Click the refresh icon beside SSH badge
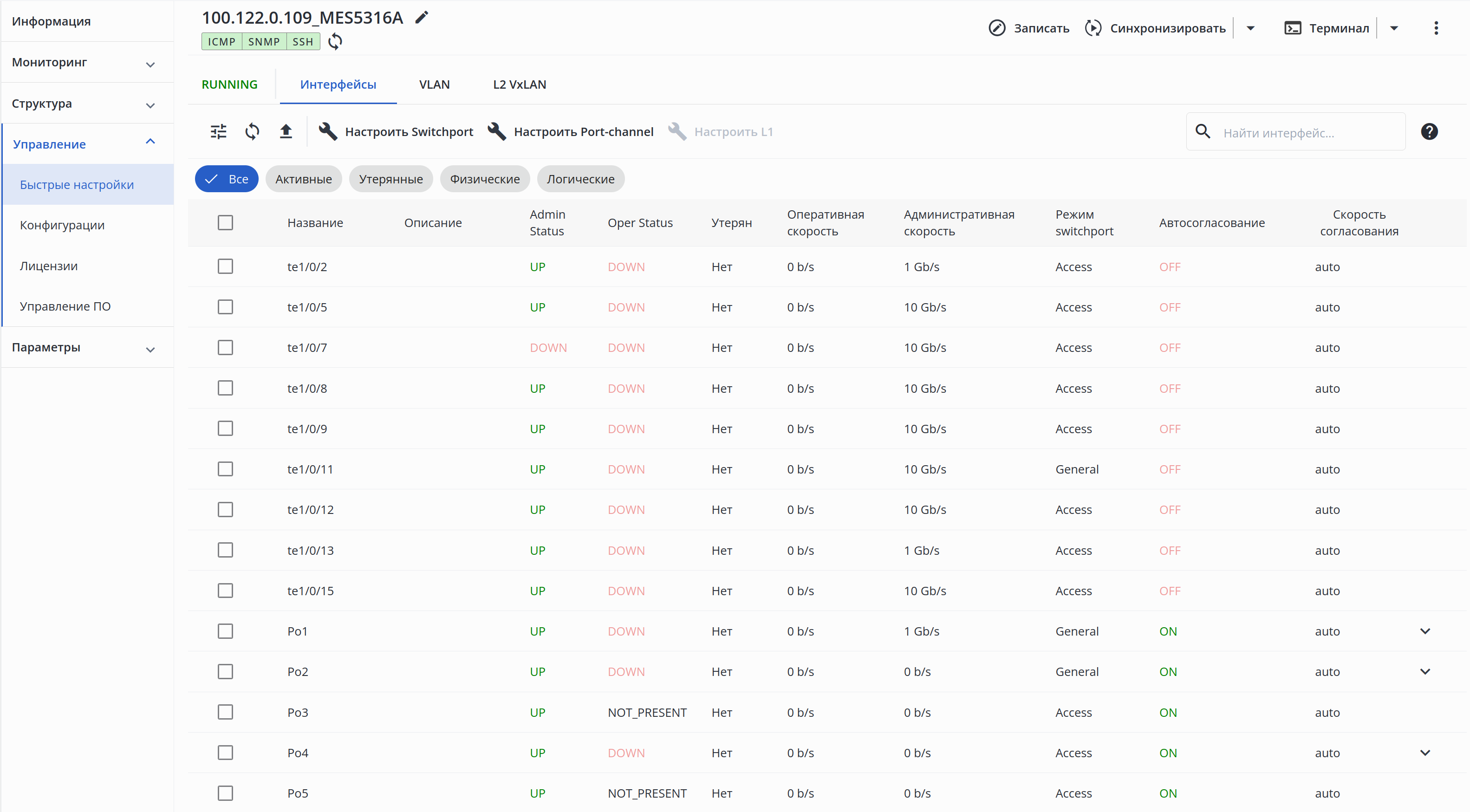The image size is (1470, 812). [336, 42]
